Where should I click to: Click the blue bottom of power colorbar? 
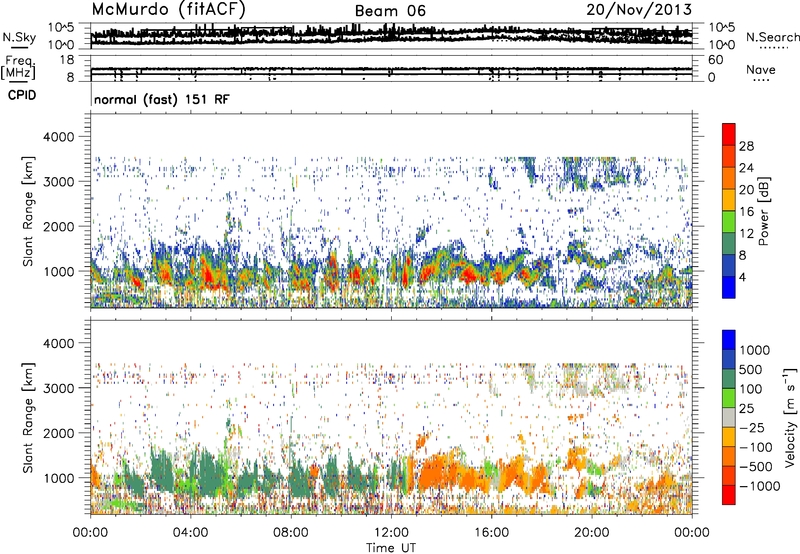pyautogui.click(x=729, y=287)
